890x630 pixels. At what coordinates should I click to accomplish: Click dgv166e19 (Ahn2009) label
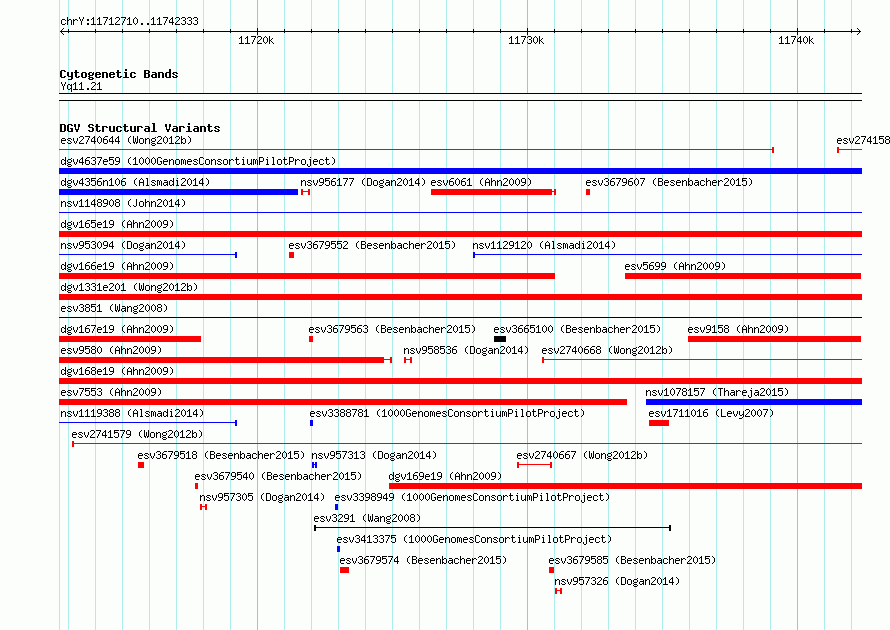(117, 266)
